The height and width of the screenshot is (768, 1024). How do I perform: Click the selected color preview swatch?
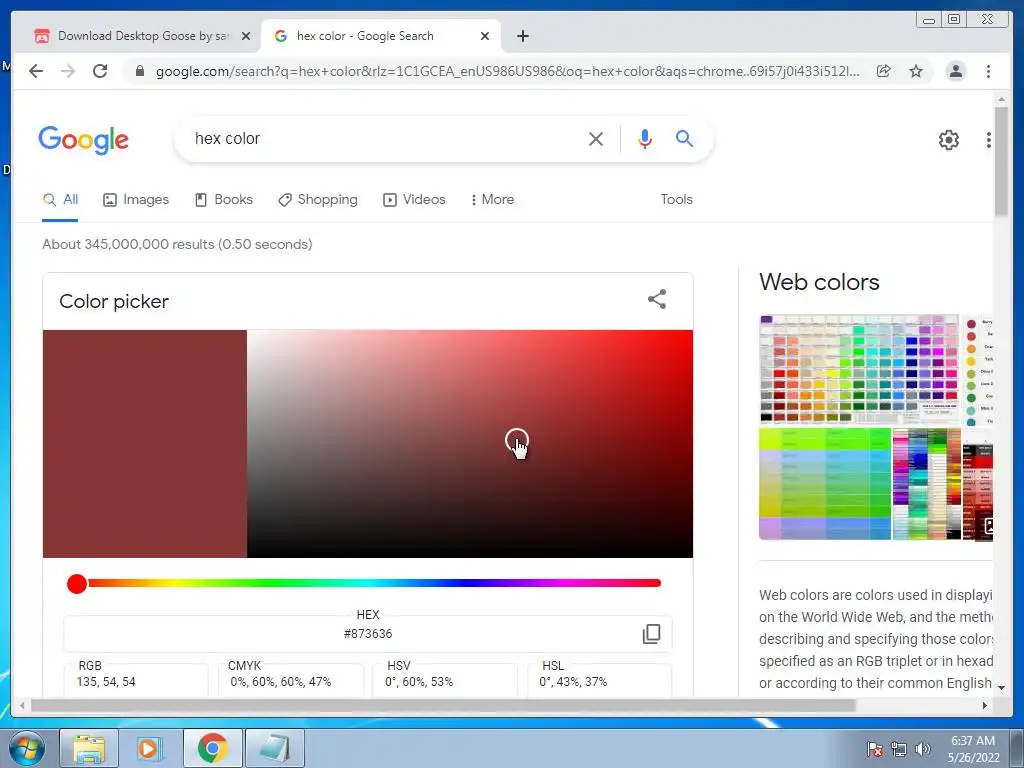pos(145,444)
